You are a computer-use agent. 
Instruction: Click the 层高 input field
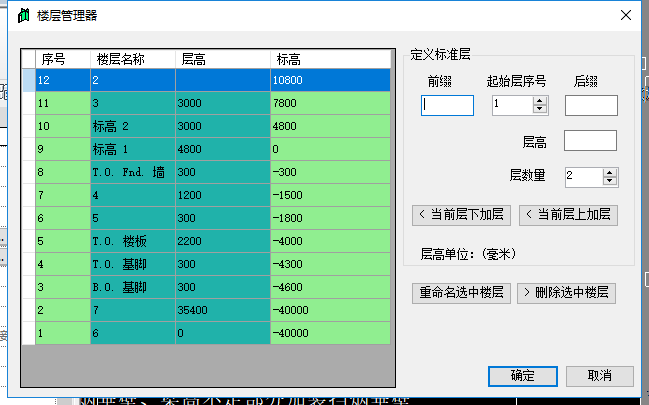coord(590,141)
